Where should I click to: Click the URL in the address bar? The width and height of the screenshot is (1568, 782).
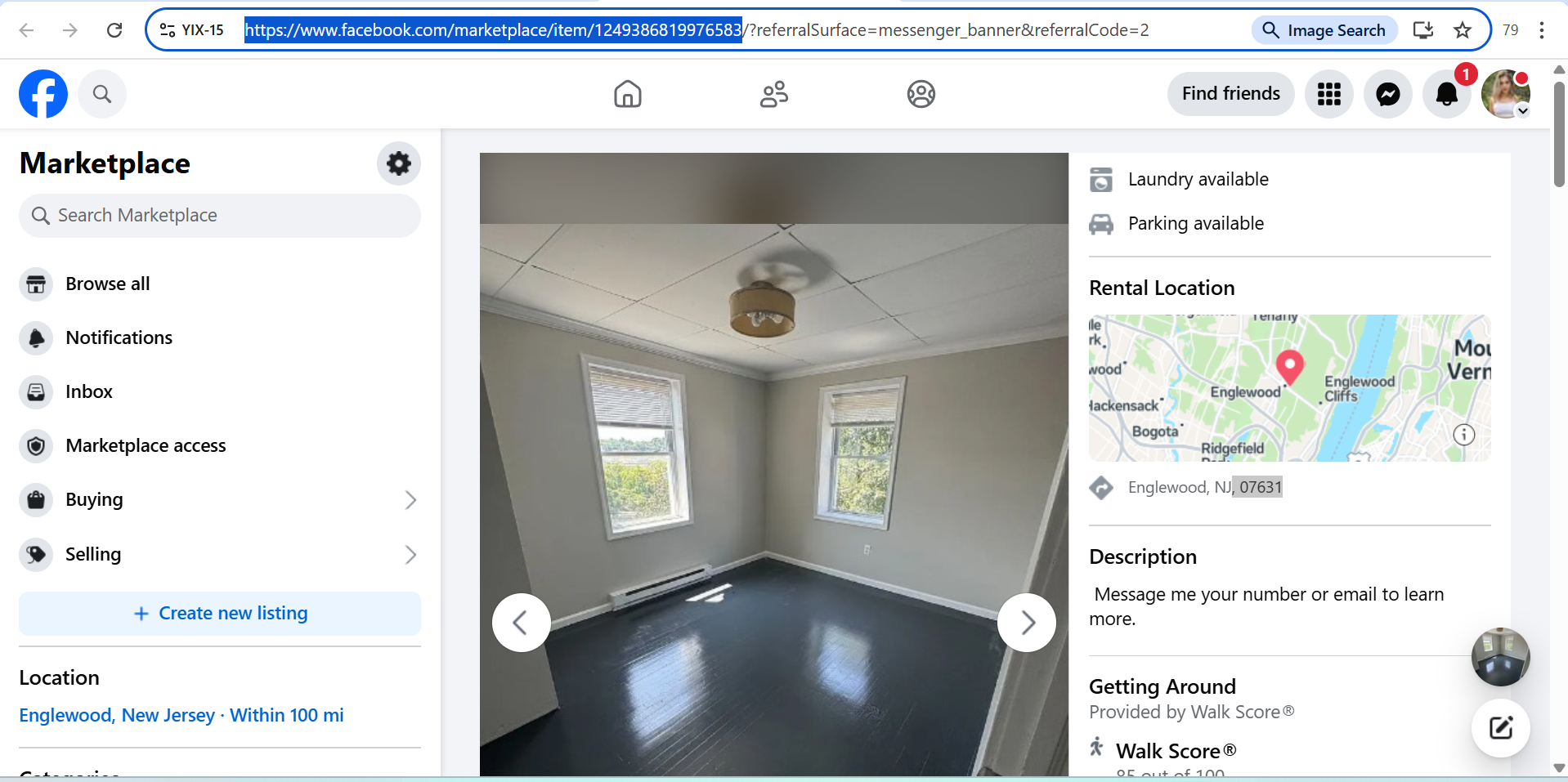(x=697, y=30)
